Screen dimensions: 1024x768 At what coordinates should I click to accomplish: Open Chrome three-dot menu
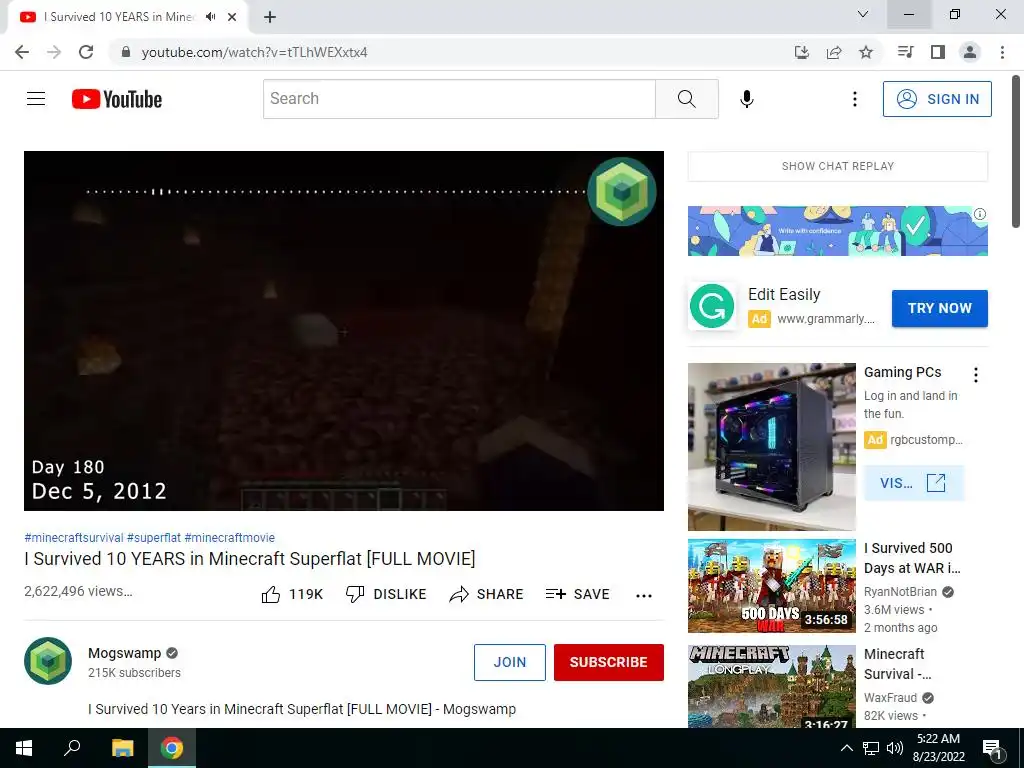tap(1002, 52)
